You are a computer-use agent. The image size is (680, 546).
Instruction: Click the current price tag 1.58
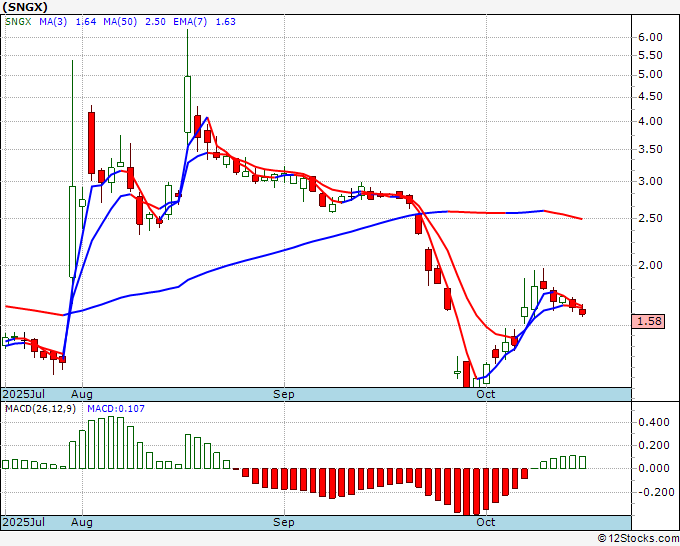tap(648, 321)
